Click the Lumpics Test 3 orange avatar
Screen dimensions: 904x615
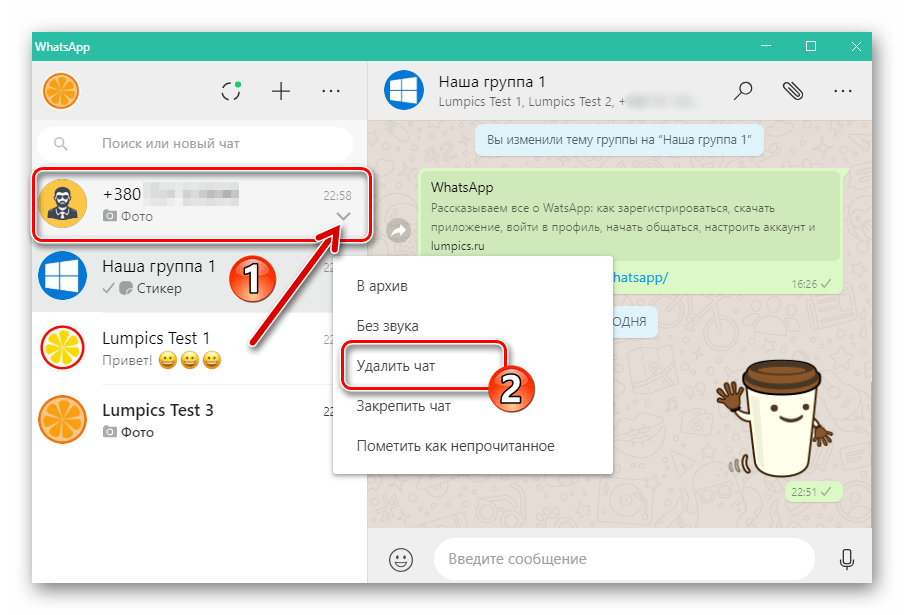click(63, 420)
